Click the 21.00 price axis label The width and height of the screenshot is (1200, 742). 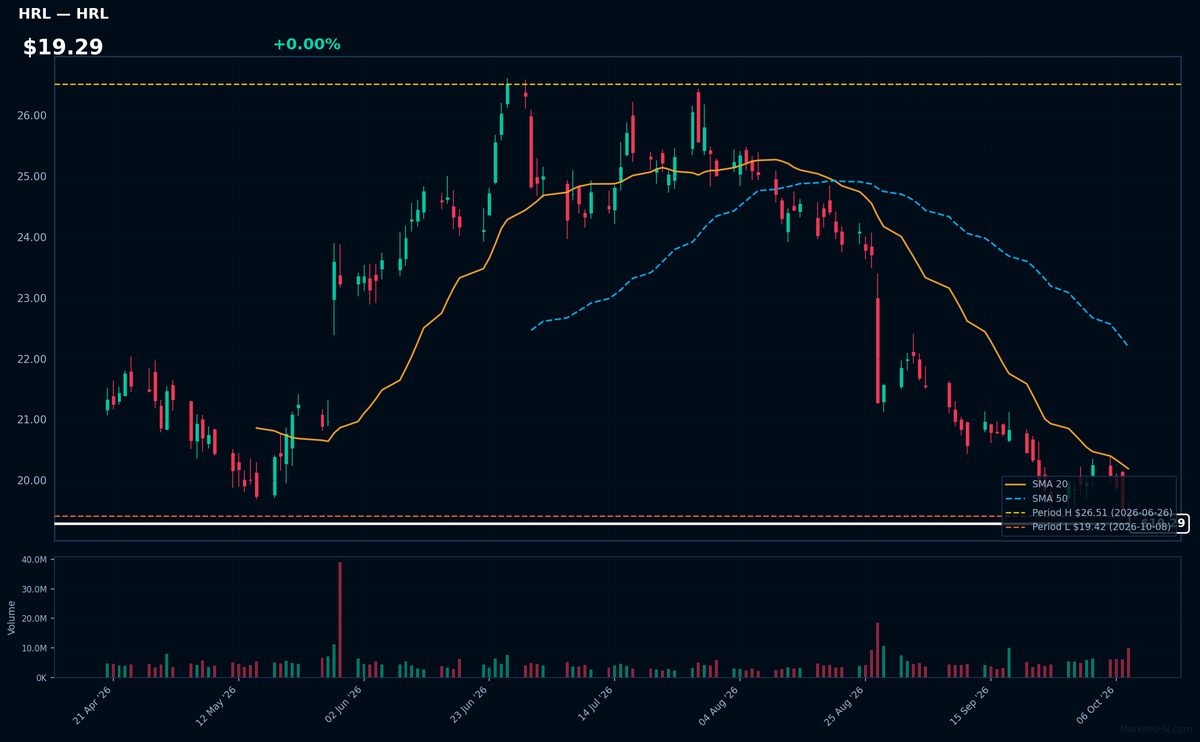click(32, 420)
